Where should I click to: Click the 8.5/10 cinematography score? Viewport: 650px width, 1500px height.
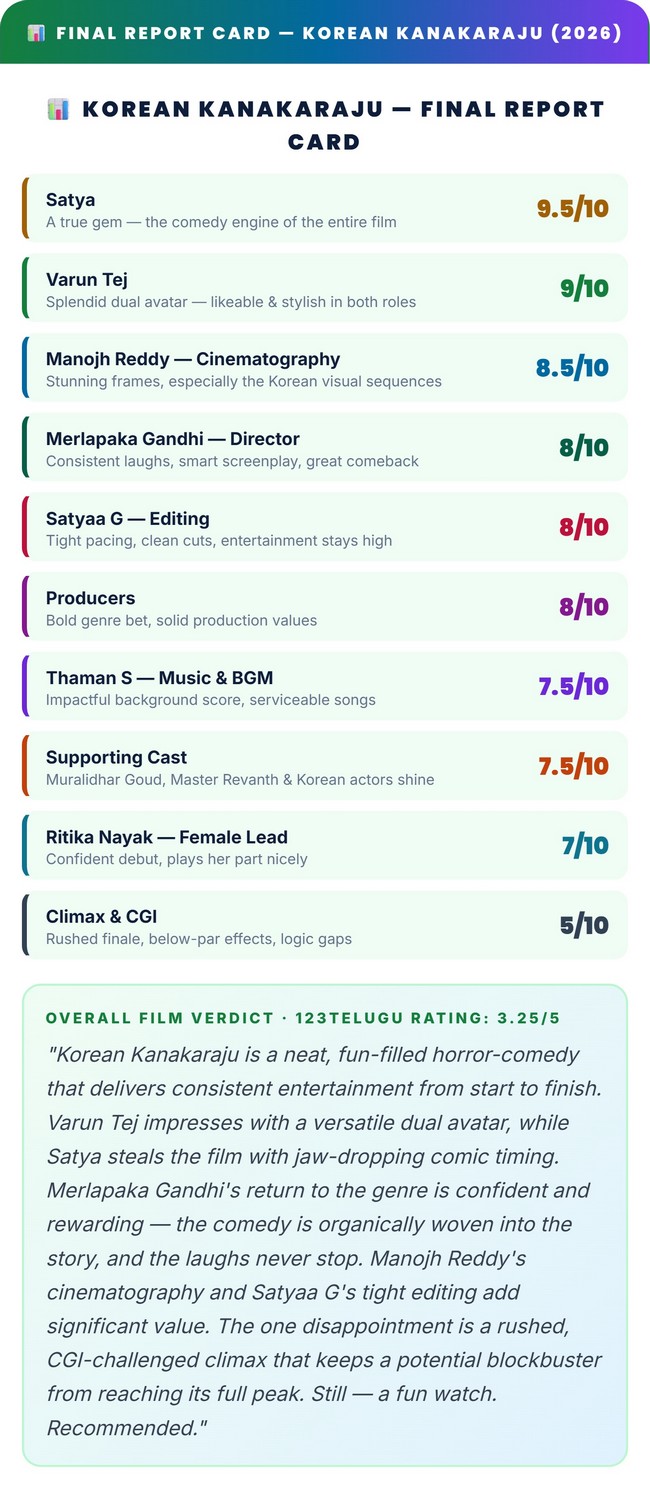[572, 368]
